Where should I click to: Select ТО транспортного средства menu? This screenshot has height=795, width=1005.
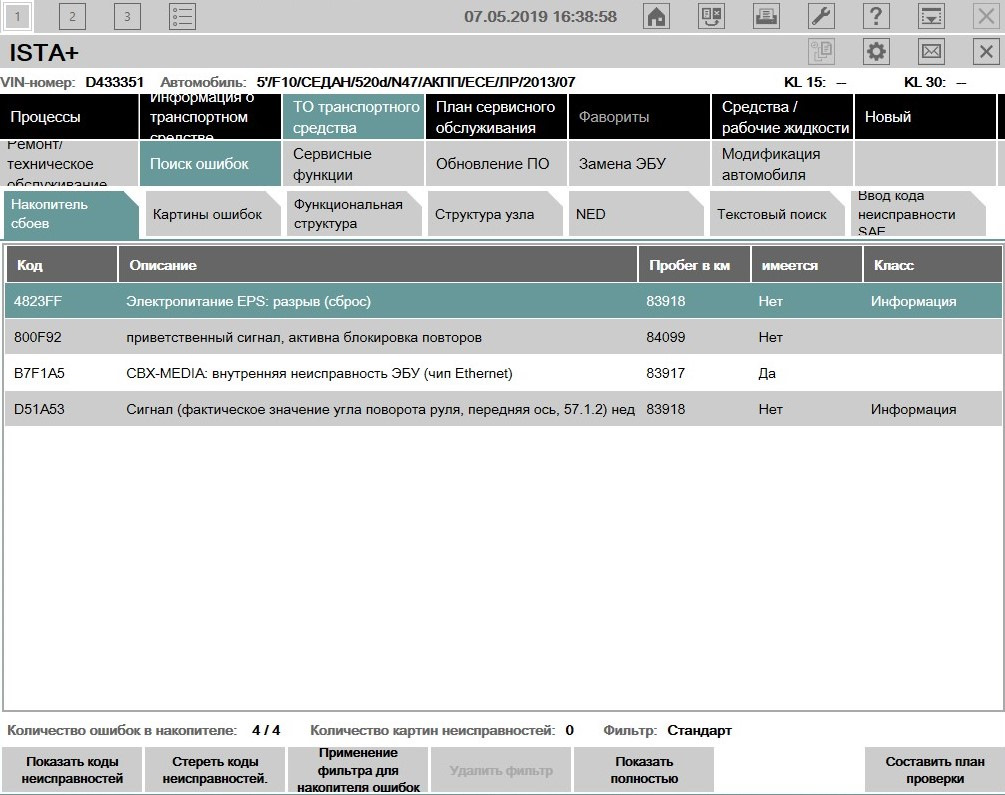(x=353, y=117)
